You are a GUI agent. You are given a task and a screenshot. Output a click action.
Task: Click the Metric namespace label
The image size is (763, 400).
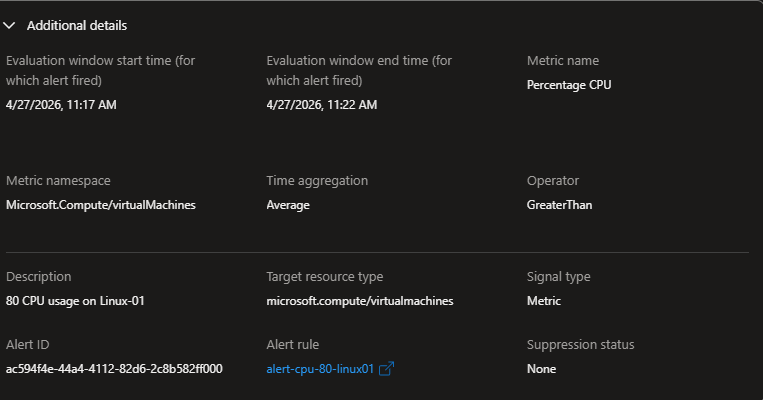[x=58, y=181]
